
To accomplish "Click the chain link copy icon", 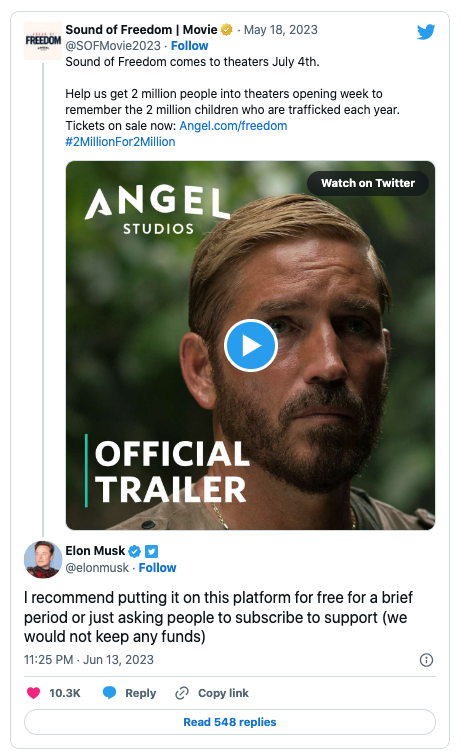I will click(x=182, y=693).
